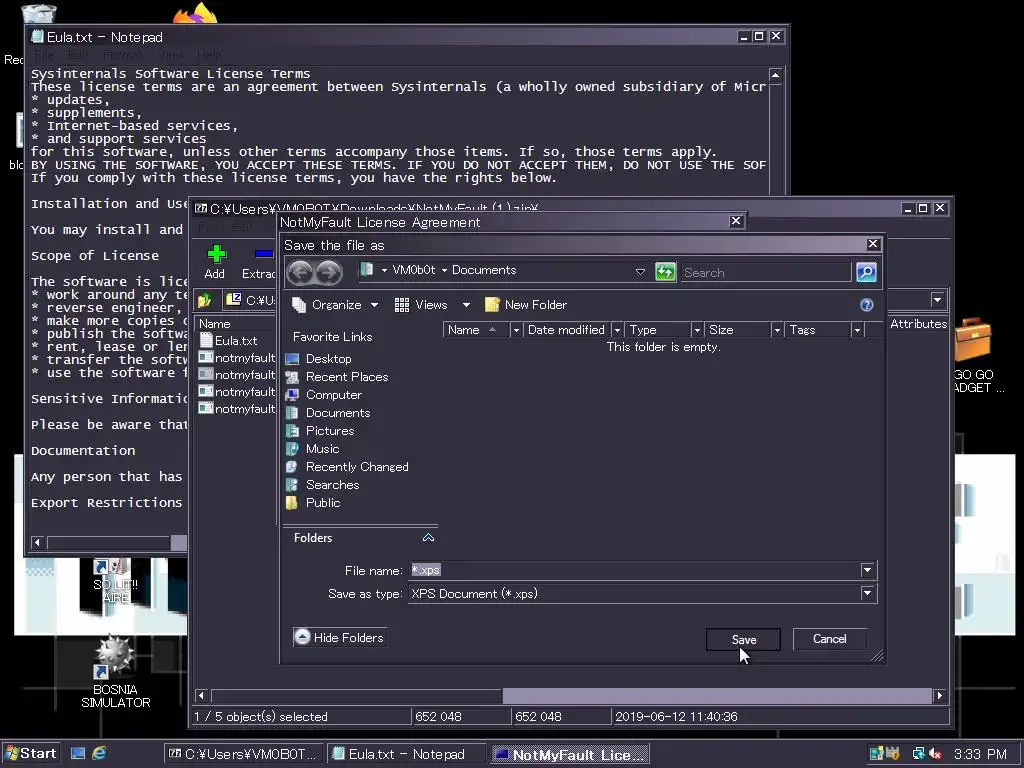Open the Name column filter dropdown
This screenshot has width=1024, height=768.
tap(515, 330)
